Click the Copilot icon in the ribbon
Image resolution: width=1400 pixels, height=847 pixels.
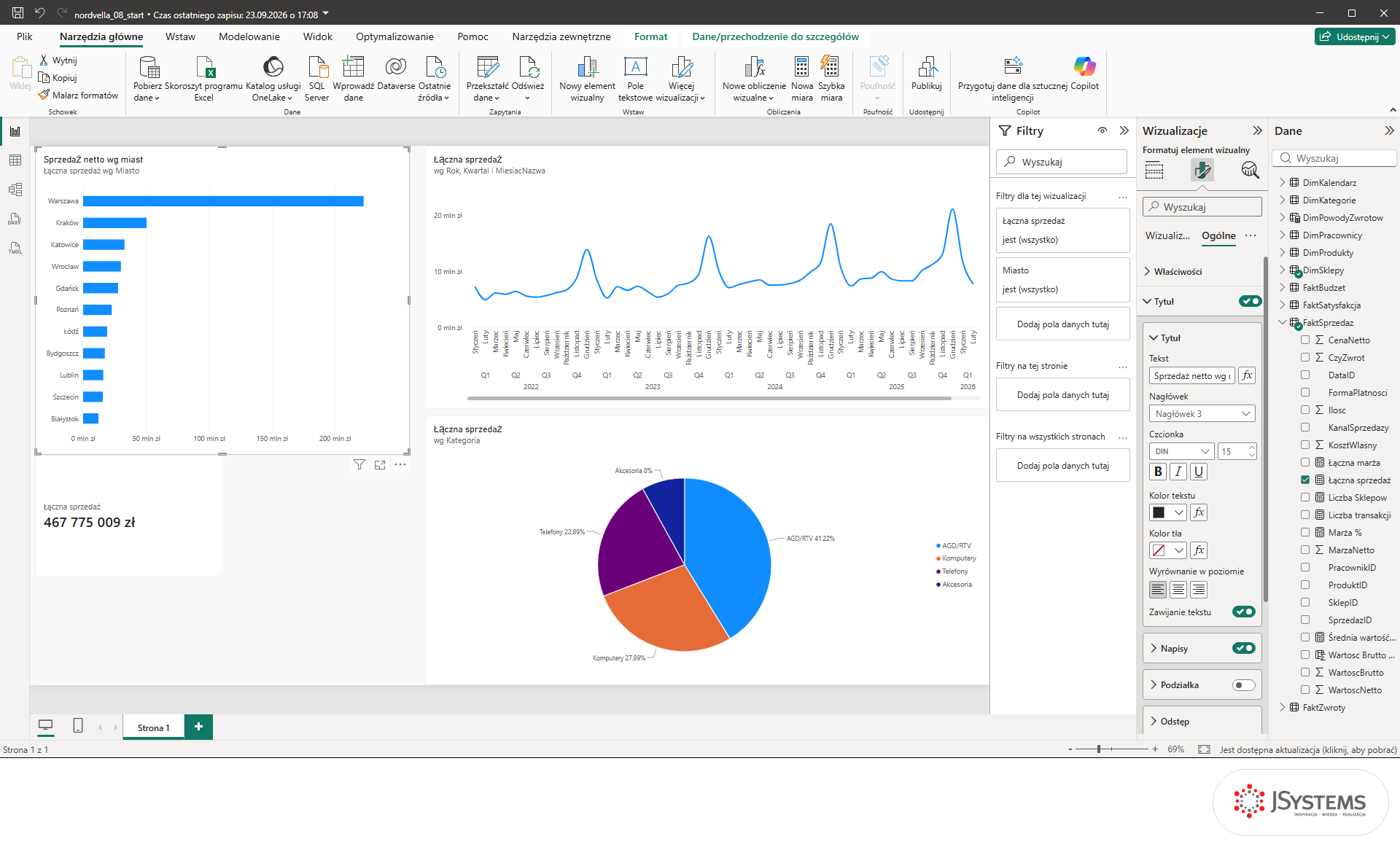[1084, 67]
